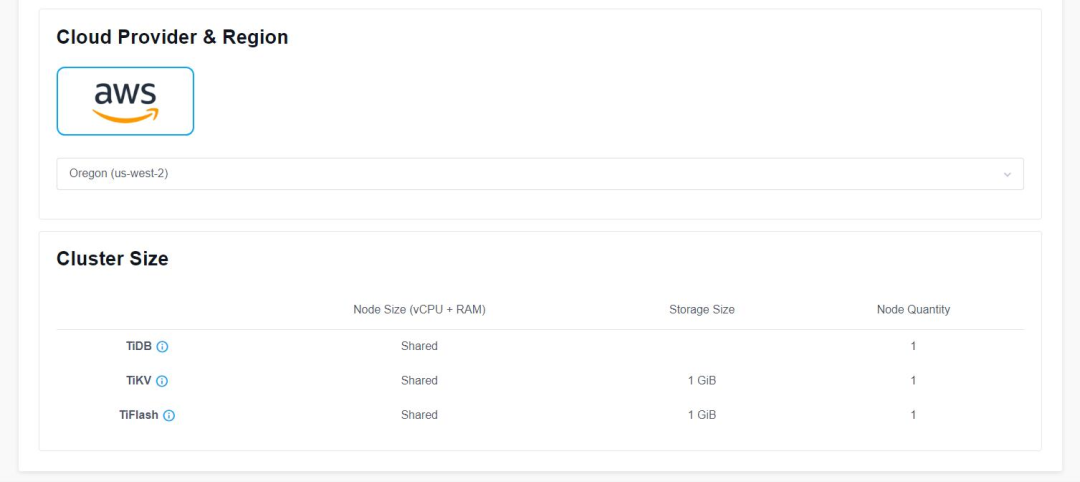Select the Shared node size for TiDB
Image resolution: width=1080 pixels, height=482 pixels.
click(419, 346)
